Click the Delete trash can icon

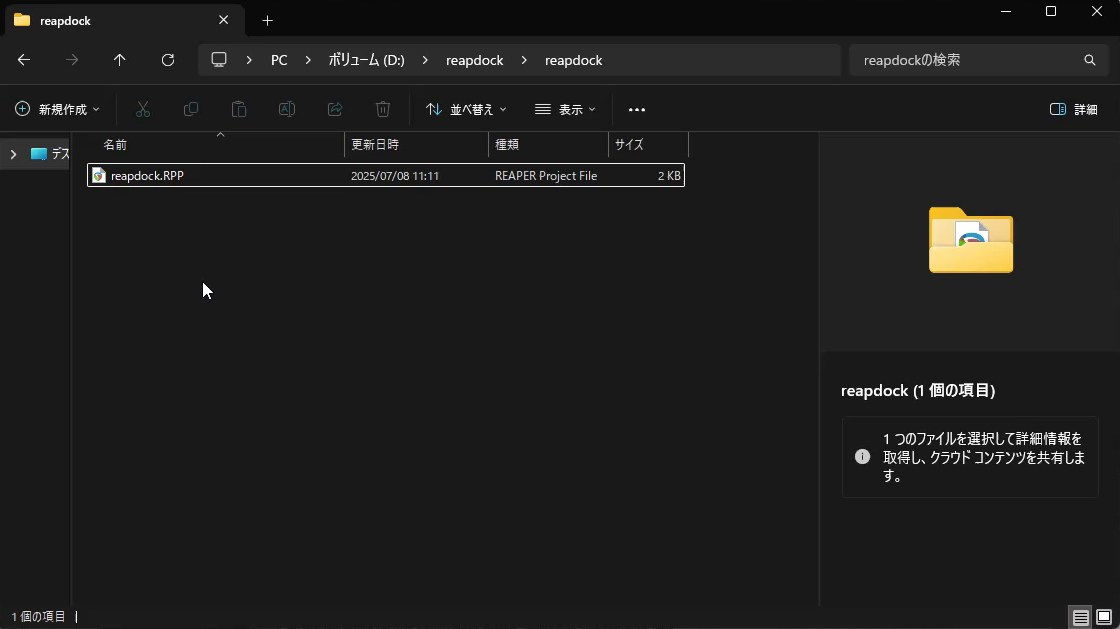383,109
